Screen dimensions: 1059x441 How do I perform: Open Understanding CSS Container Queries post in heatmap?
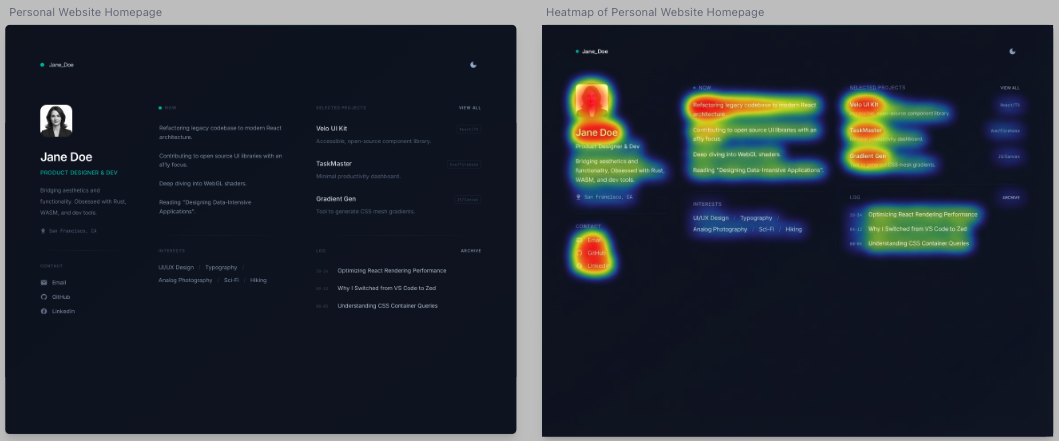click(918, 243)
